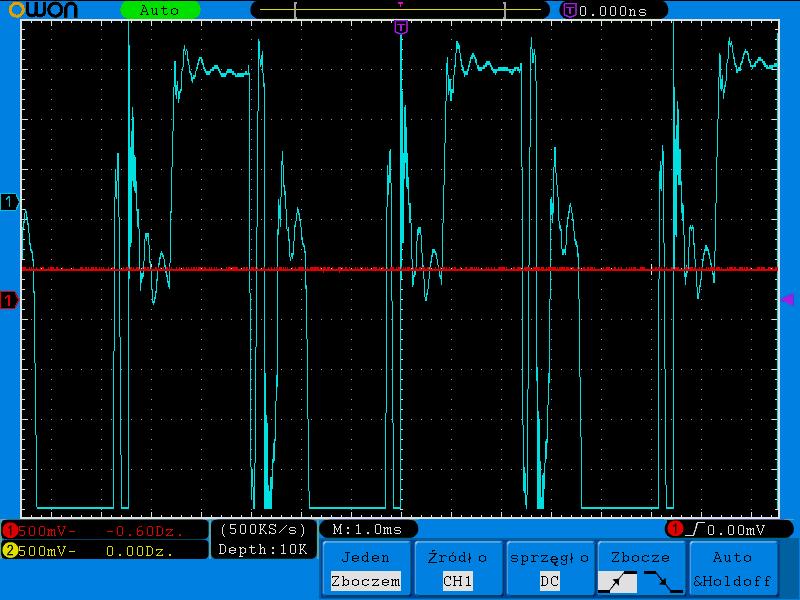Click the waveform memory overview bar

point(400,10)
